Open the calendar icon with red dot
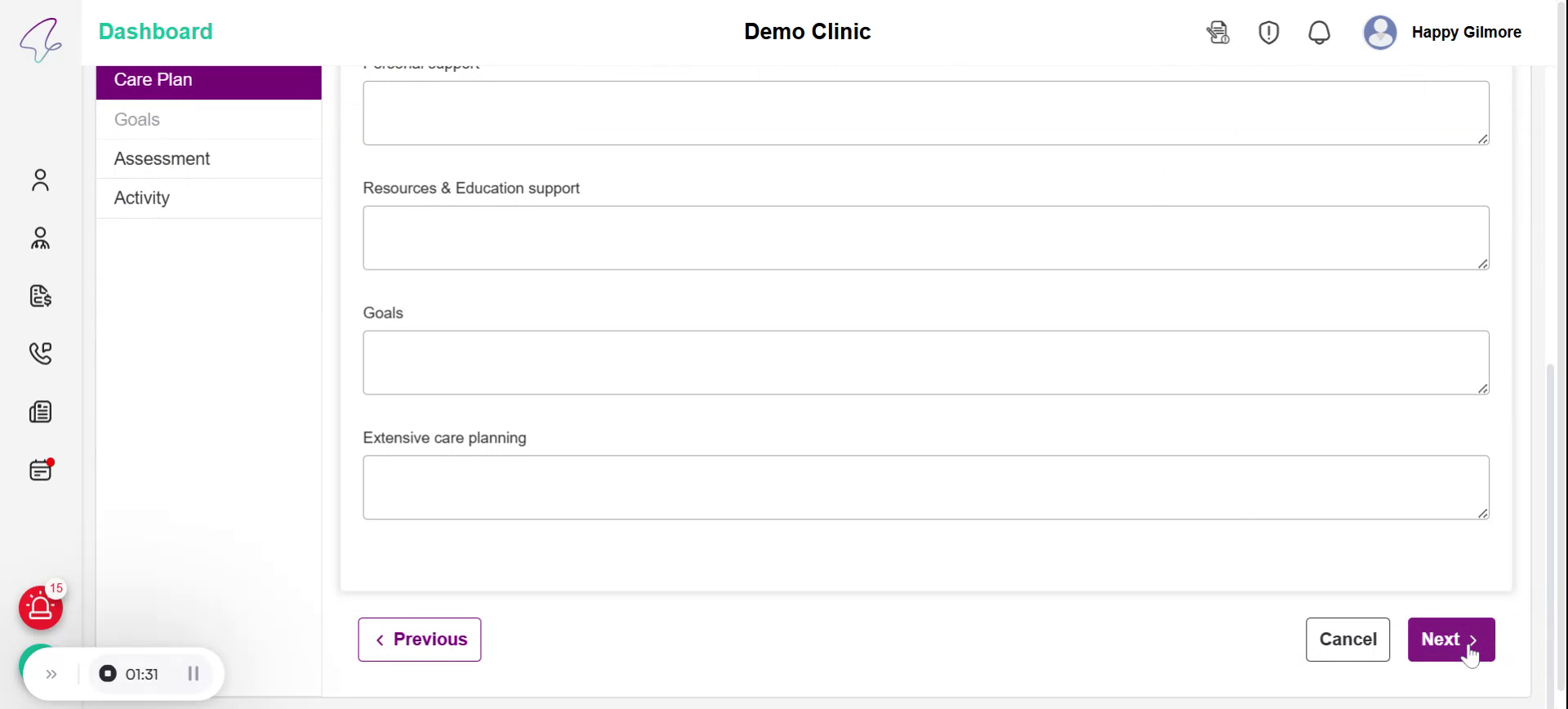 point(40,470)
